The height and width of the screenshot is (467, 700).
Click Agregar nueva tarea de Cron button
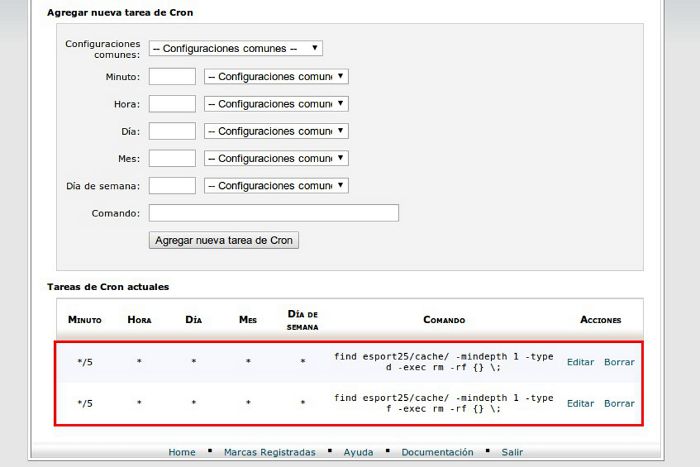point(224,240)
